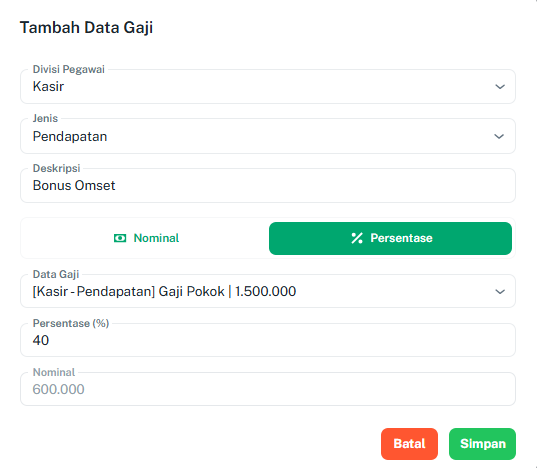Click Simpan to save data
Screen dimensions: 537x468
pyautogui.click(x=482, y=444)
